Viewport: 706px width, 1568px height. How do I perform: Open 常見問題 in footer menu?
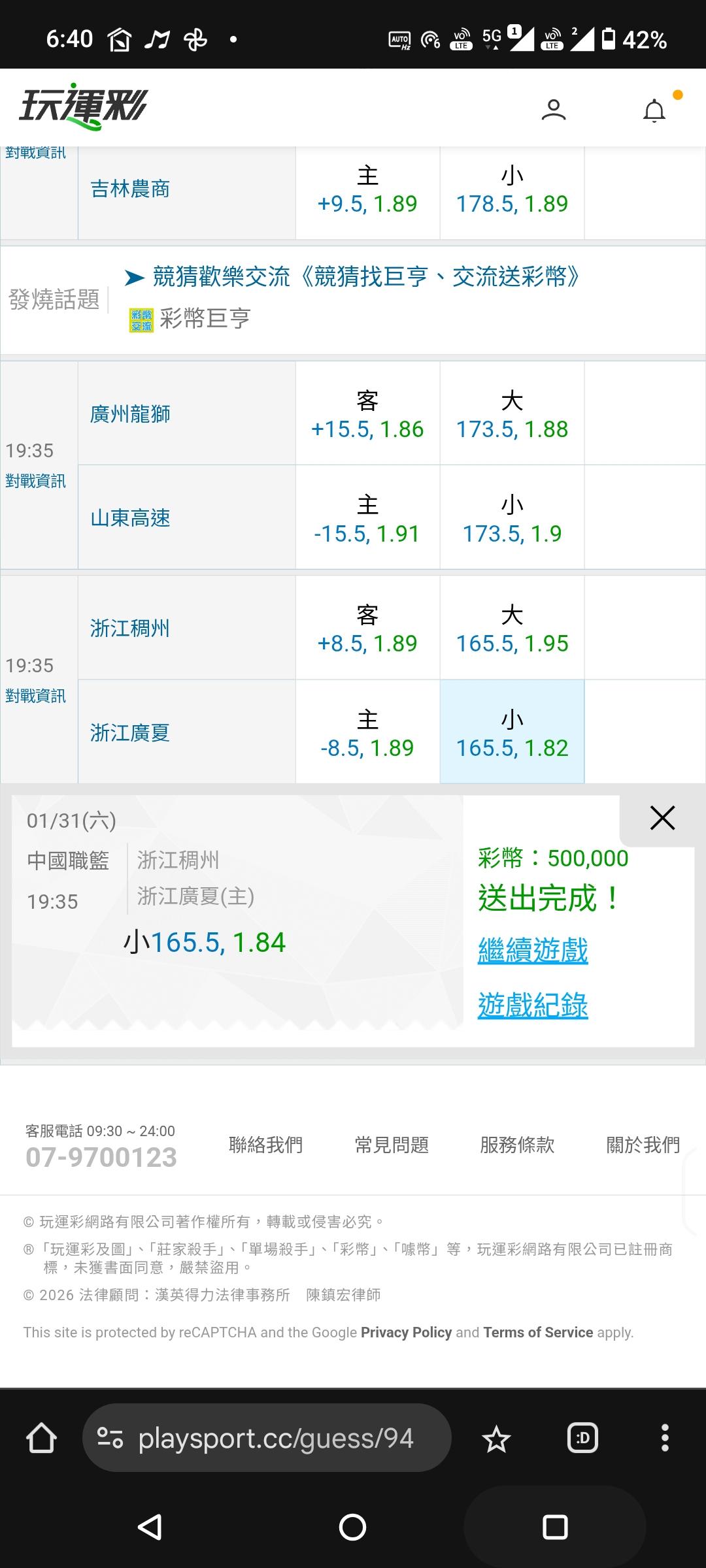click(x=392, y=1145)
